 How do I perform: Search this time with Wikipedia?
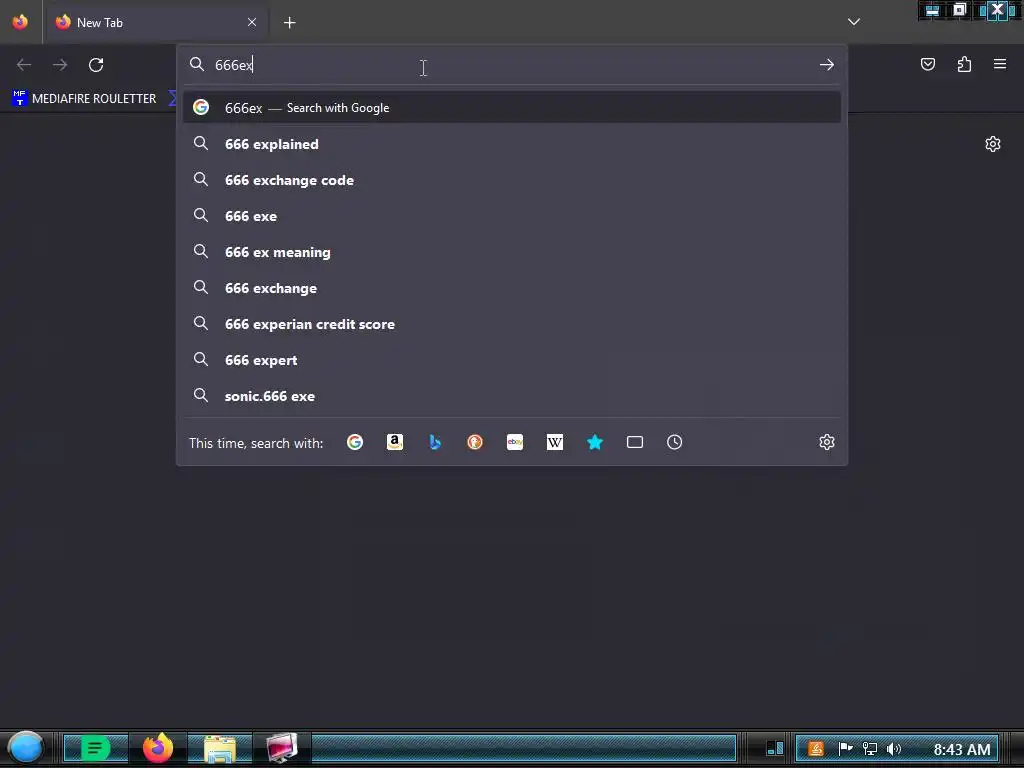[x=554, y=442]
